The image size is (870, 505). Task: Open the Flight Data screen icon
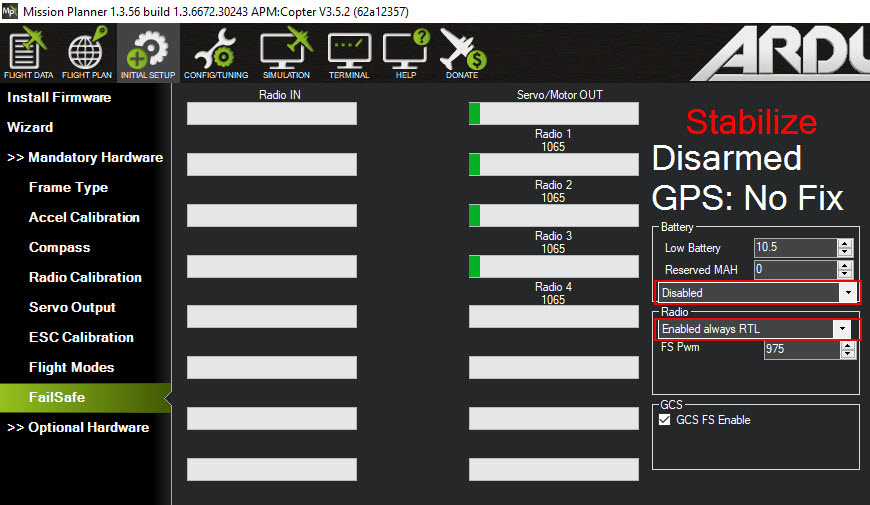pyautogui.click(x=30, y=54)
